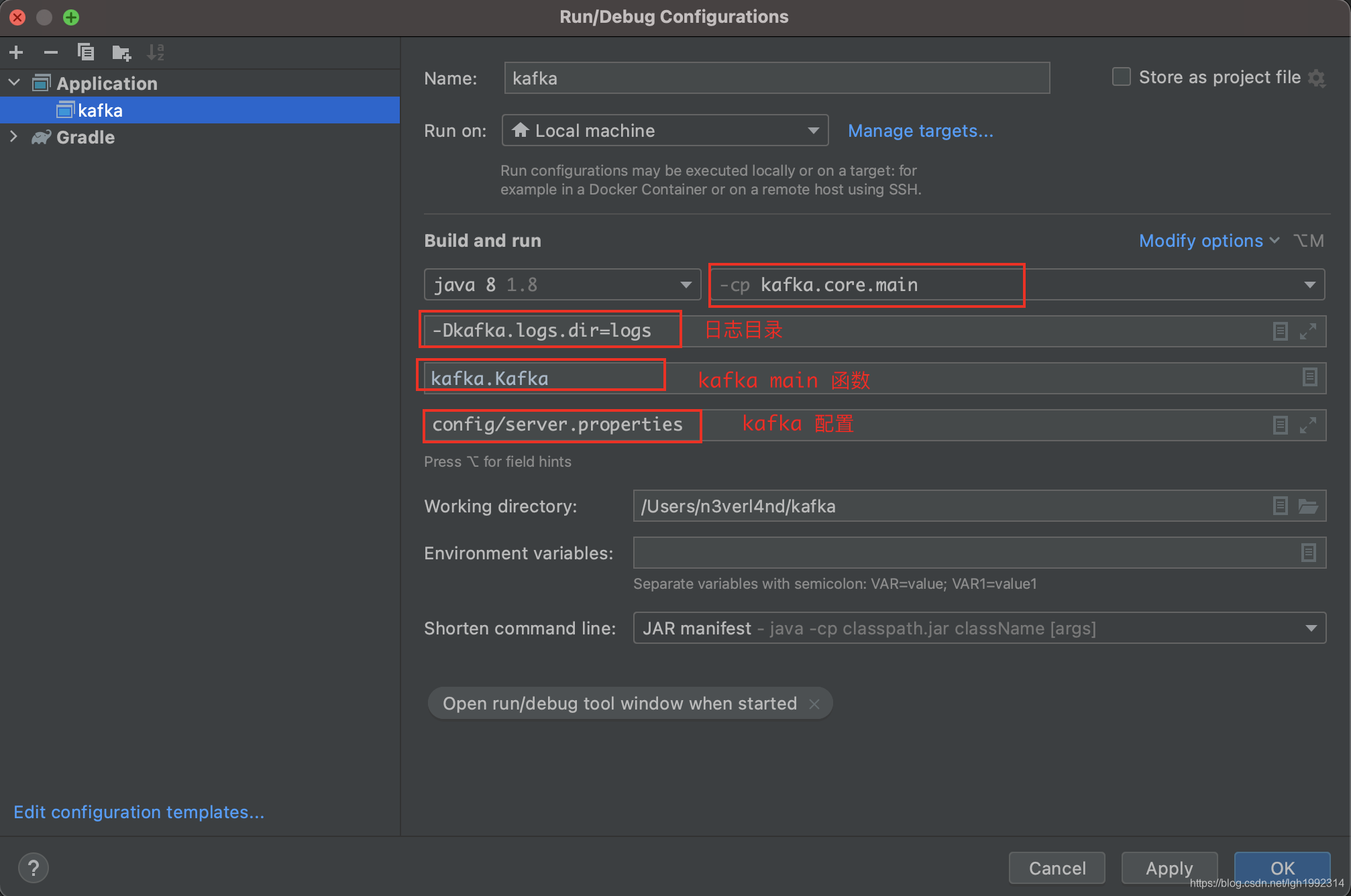1351x896 pixels.
Task: Browse for working directory folder
Action: pyautogui.click(x=1308, y=506)
